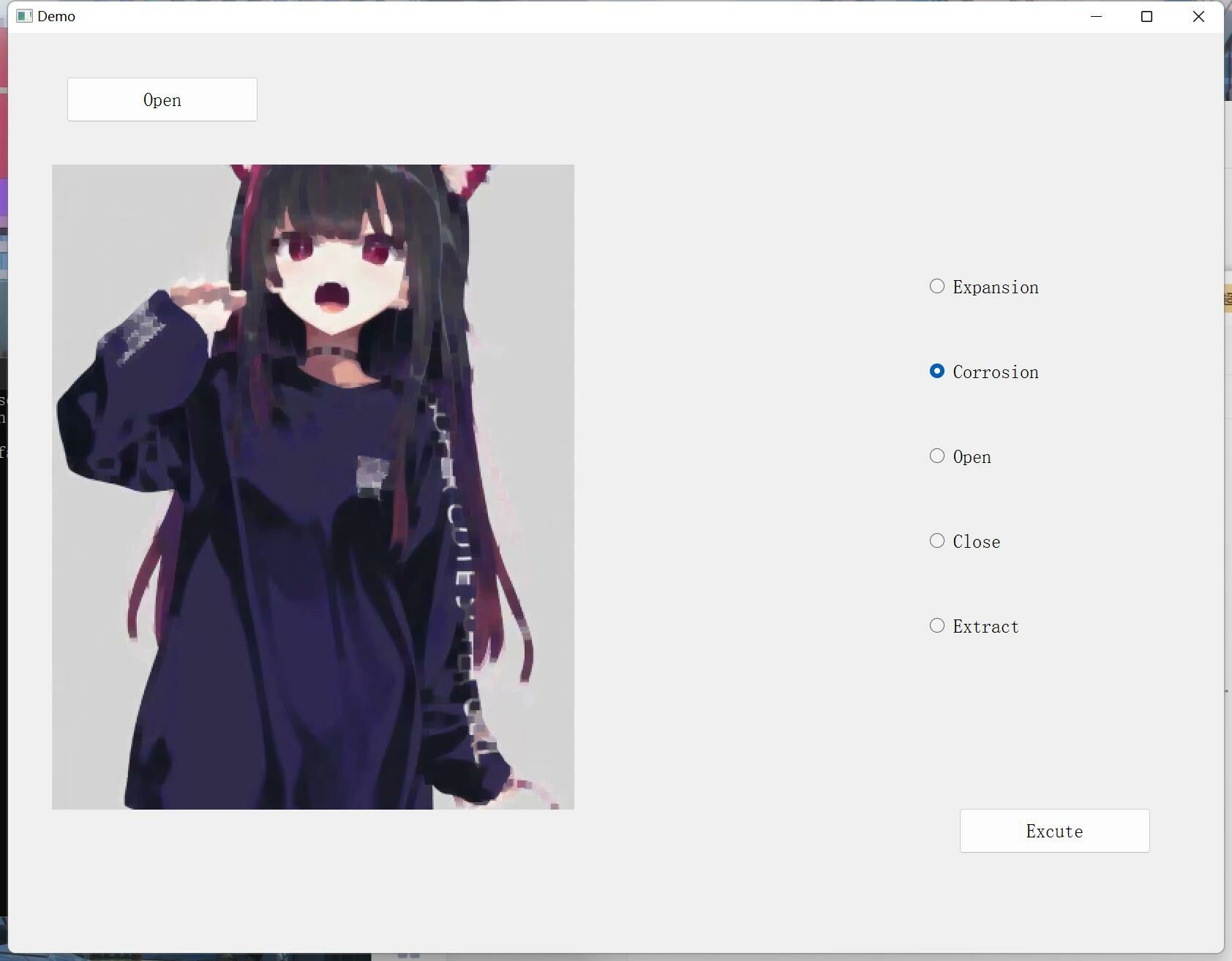Click the Extract label text
Screen dimensions: 1232x961
click(x=985, y=626)
